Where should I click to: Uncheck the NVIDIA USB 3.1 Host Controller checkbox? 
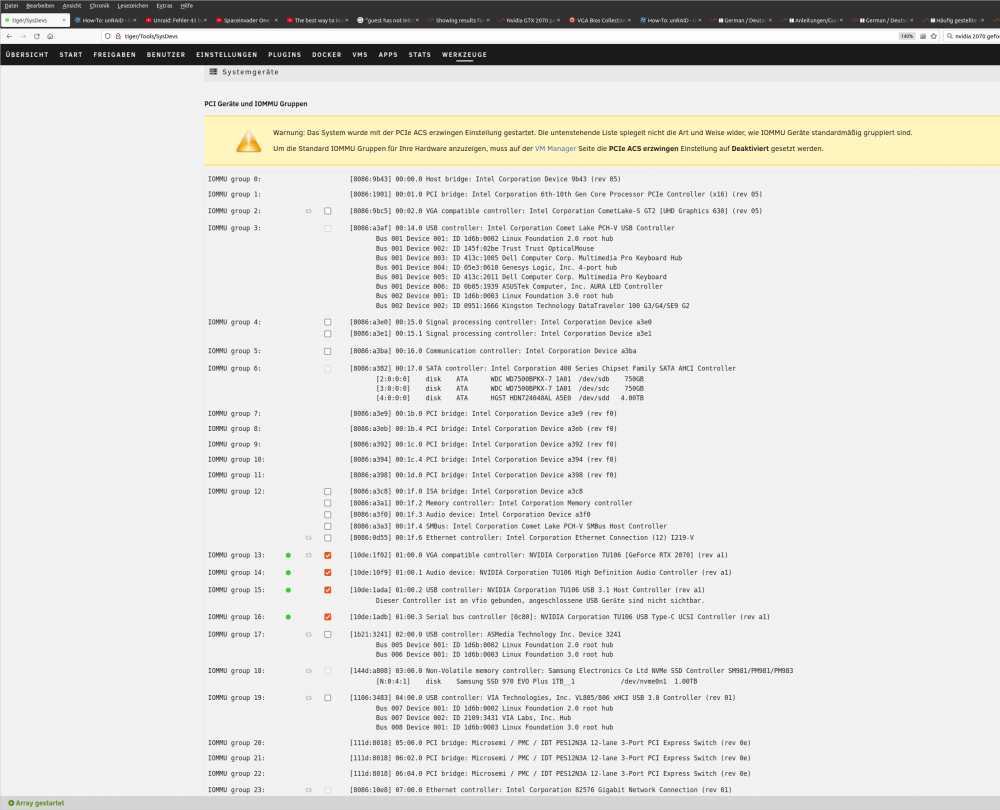(x=328, y=590)
